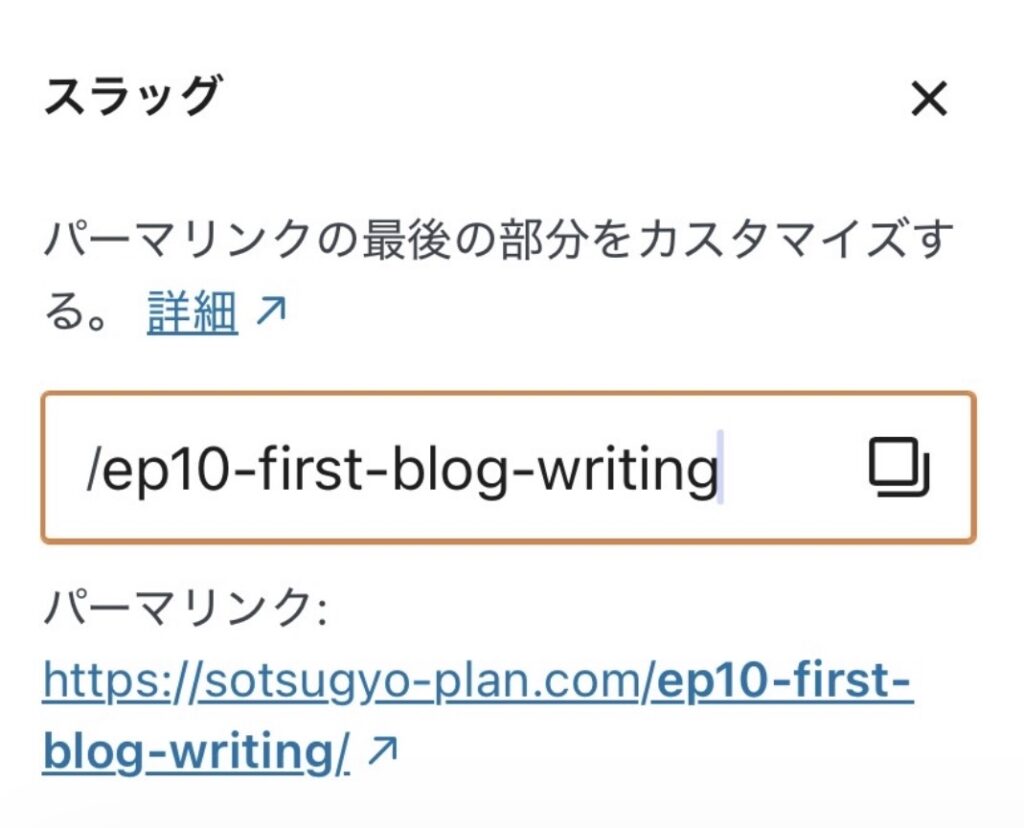Focus the slug input field
The height and width of the screenshot is (828, 1024).
509,468
